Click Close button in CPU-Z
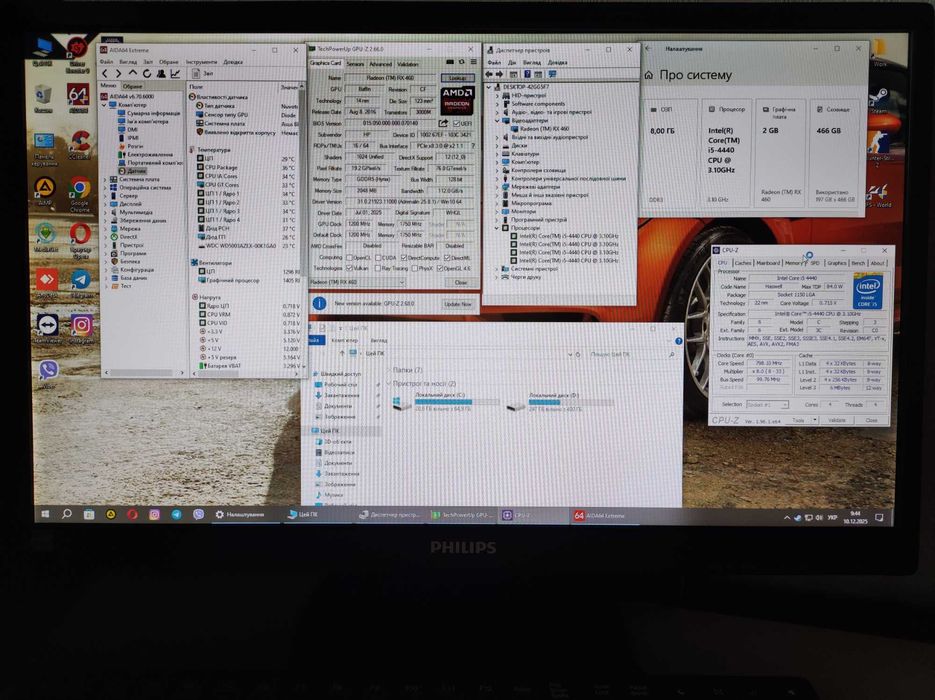935x700 pixels. (x=871, y=420)
